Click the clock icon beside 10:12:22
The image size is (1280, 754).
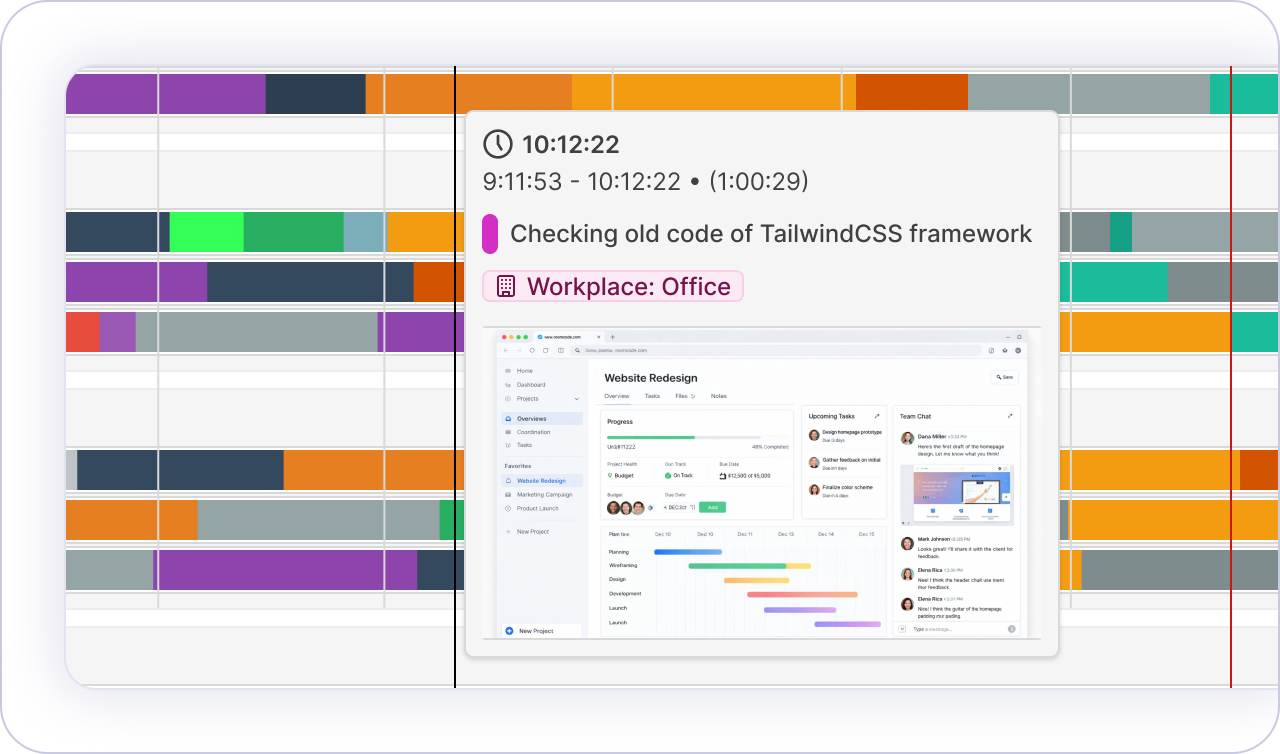497,144
